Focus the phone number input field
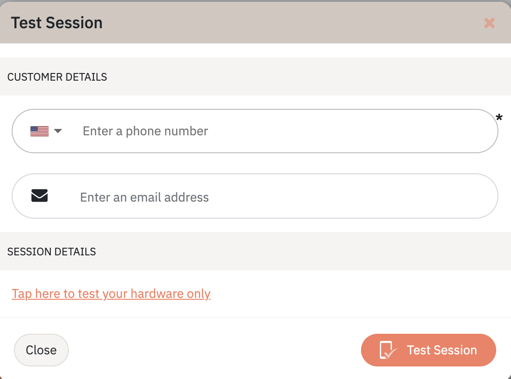511x379 pixels. pyautogui.click(x=255, y=131)
